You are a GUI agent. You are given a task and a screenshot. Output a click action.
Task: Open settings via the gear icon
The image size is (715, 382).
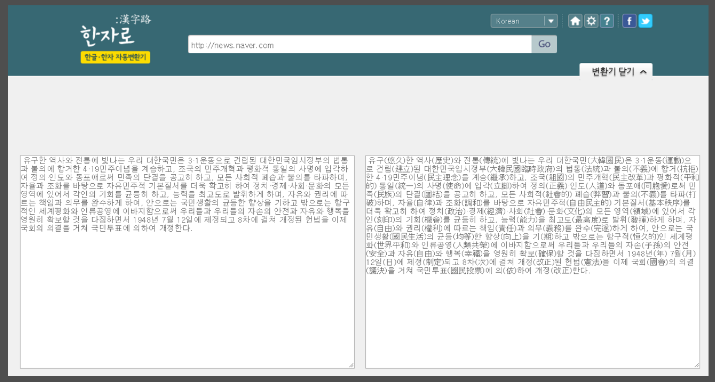point(591,21)
